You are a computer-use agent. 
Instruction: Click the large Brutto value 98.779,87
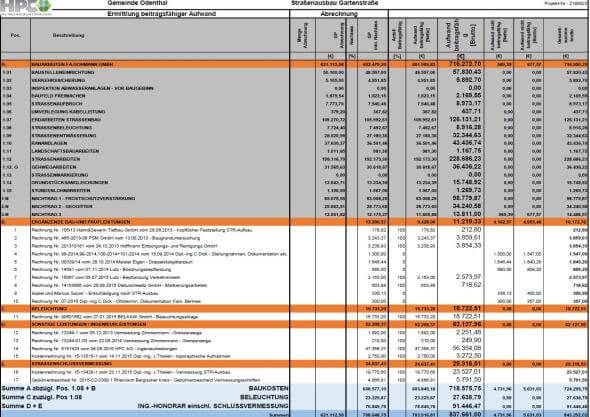click(x=467, y=198)
